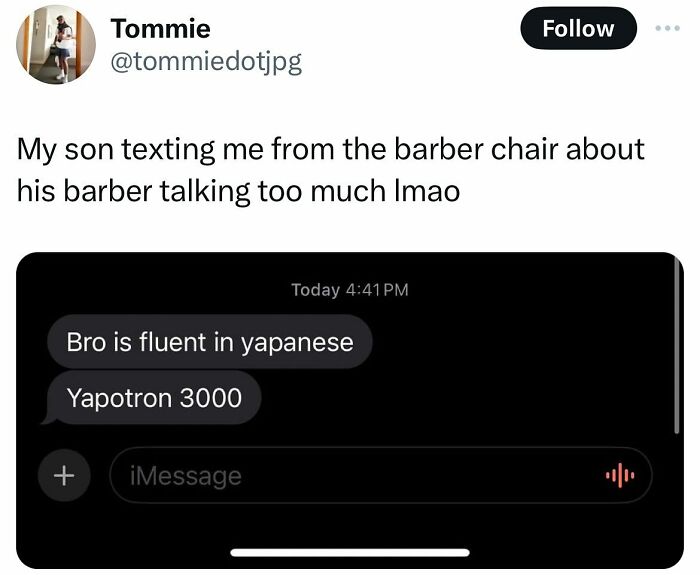Click the word "yapanese" in the message
The height and width of the screenshot is (575, 700).
298,344
